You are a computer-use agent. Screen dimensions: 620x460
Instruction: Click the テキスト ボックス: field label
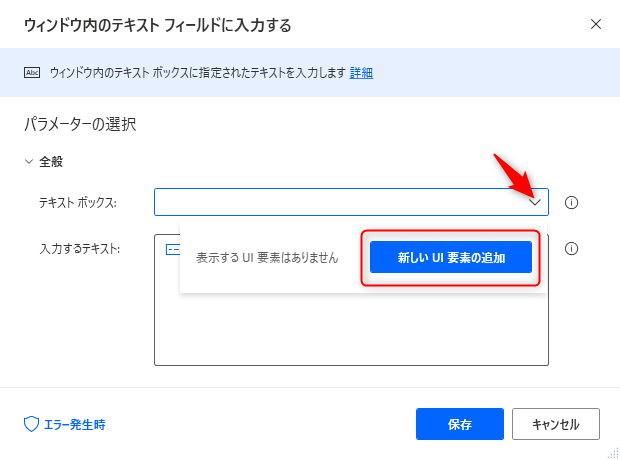coord(78,203)
